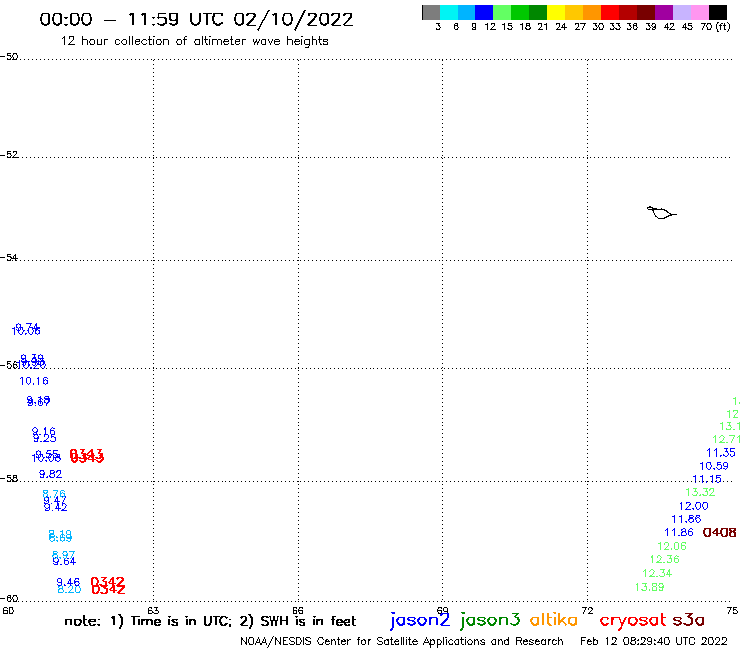Image resolution: width=740 pixels, height=650 pixels.
Task: Click the wave height value "12.36"
Action: pyautogui.click(x=664, y=559)
